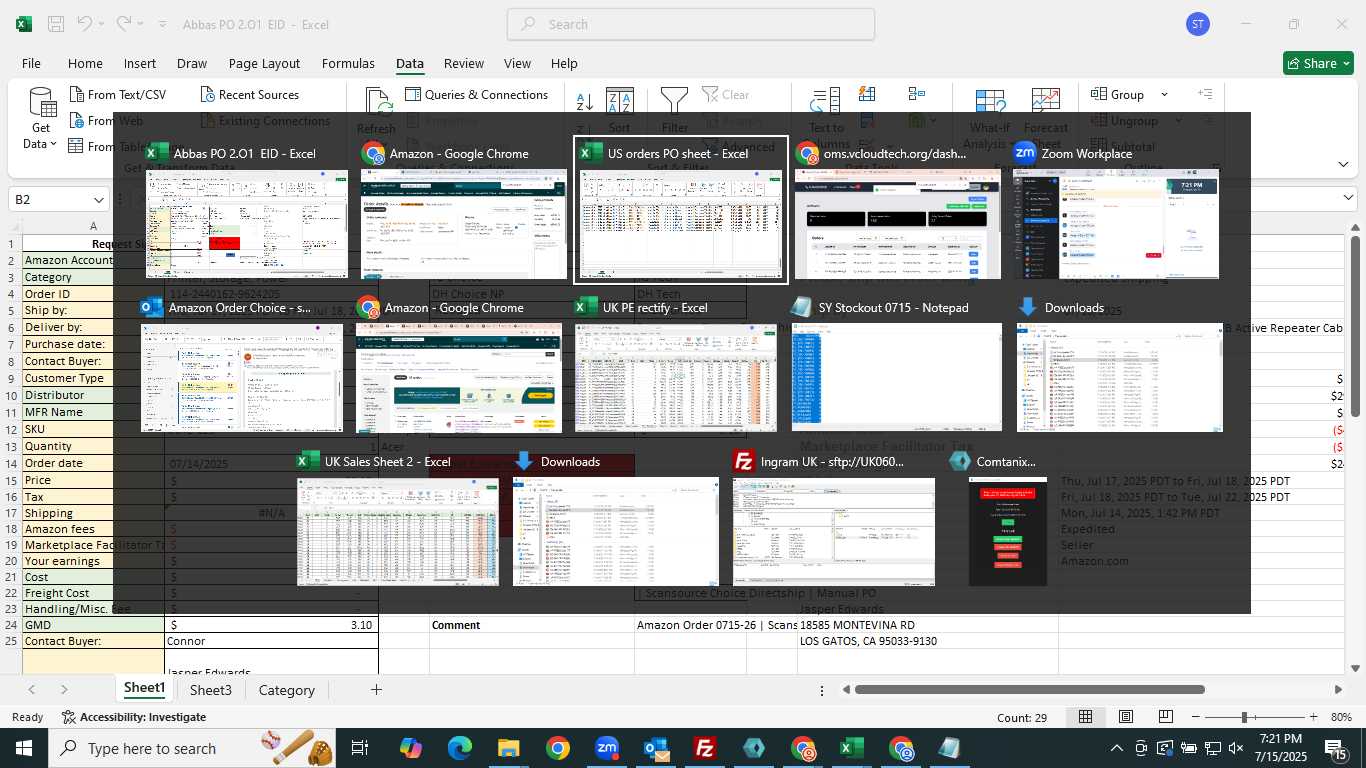Screen dimensions: 1366x768
Task: Add a new sheet with plus icon
Action: [376, 690]
